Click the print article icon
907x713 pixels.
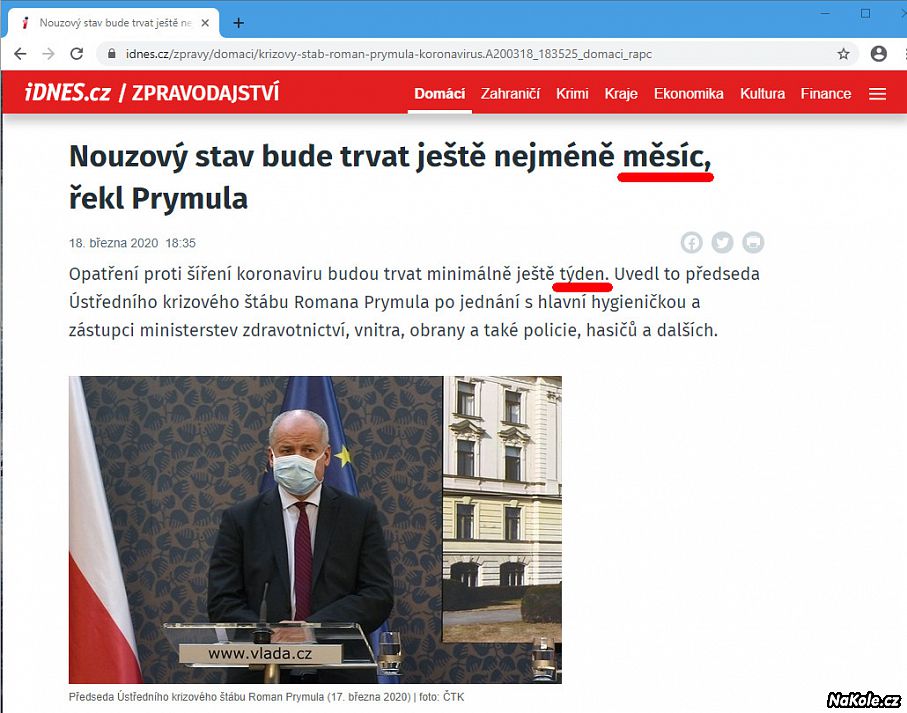pos(753,242)
